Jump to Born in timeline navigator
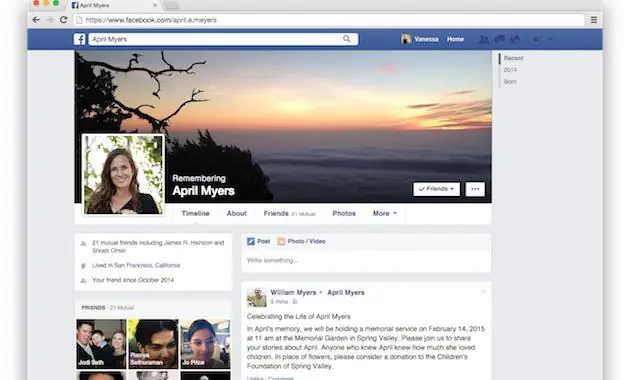Screen dimensions: 630x380 tap(510, 82)
